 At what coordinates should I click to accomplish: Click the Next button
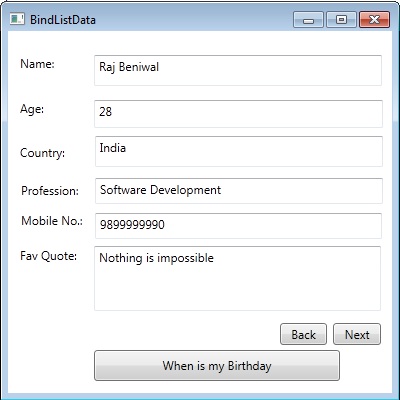357,334
